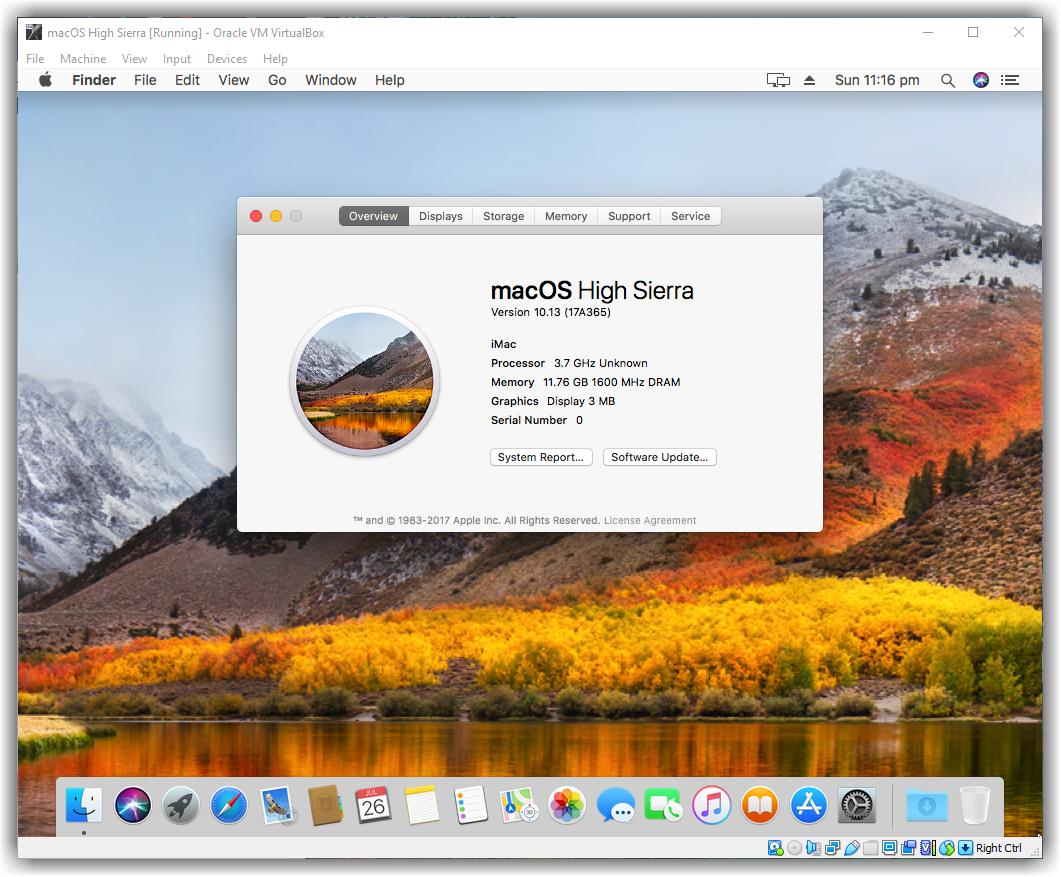This screenshot has width=1061, height=877.
Task: Minimize About This Mac with yellow button
Action: coord(276,216)
